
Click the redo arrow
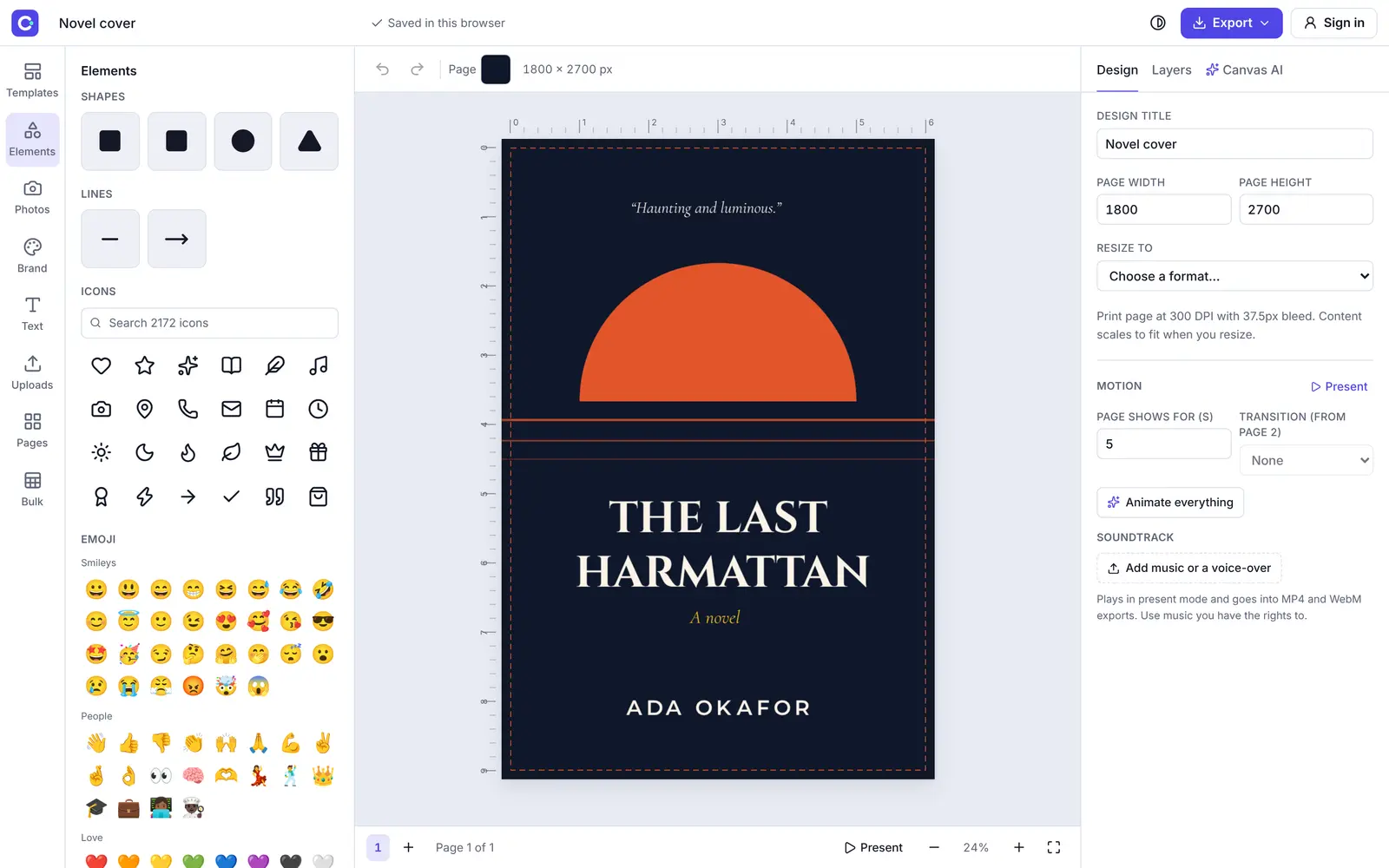click(x=417, y=69)
